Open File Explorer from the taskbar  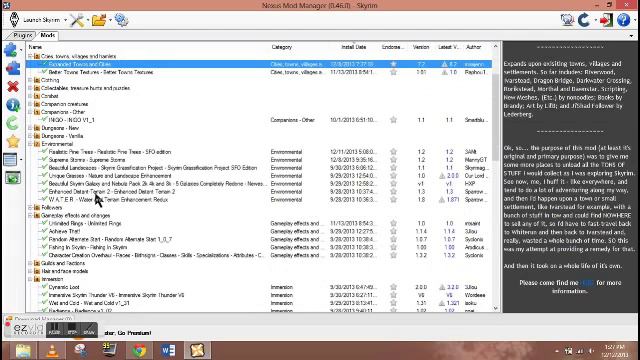[23, 351]
